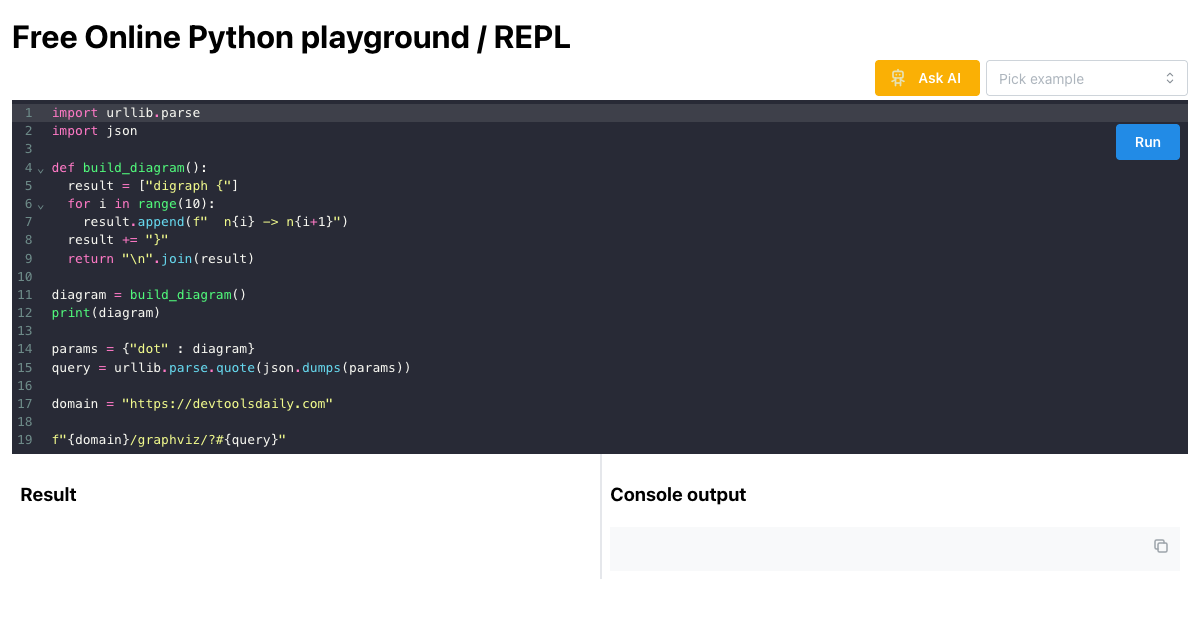This screenshot has width=1200, height=630.
Task: Click line number 7 inside the for loop
Action: pyautogui.click(x=28, y=221)
